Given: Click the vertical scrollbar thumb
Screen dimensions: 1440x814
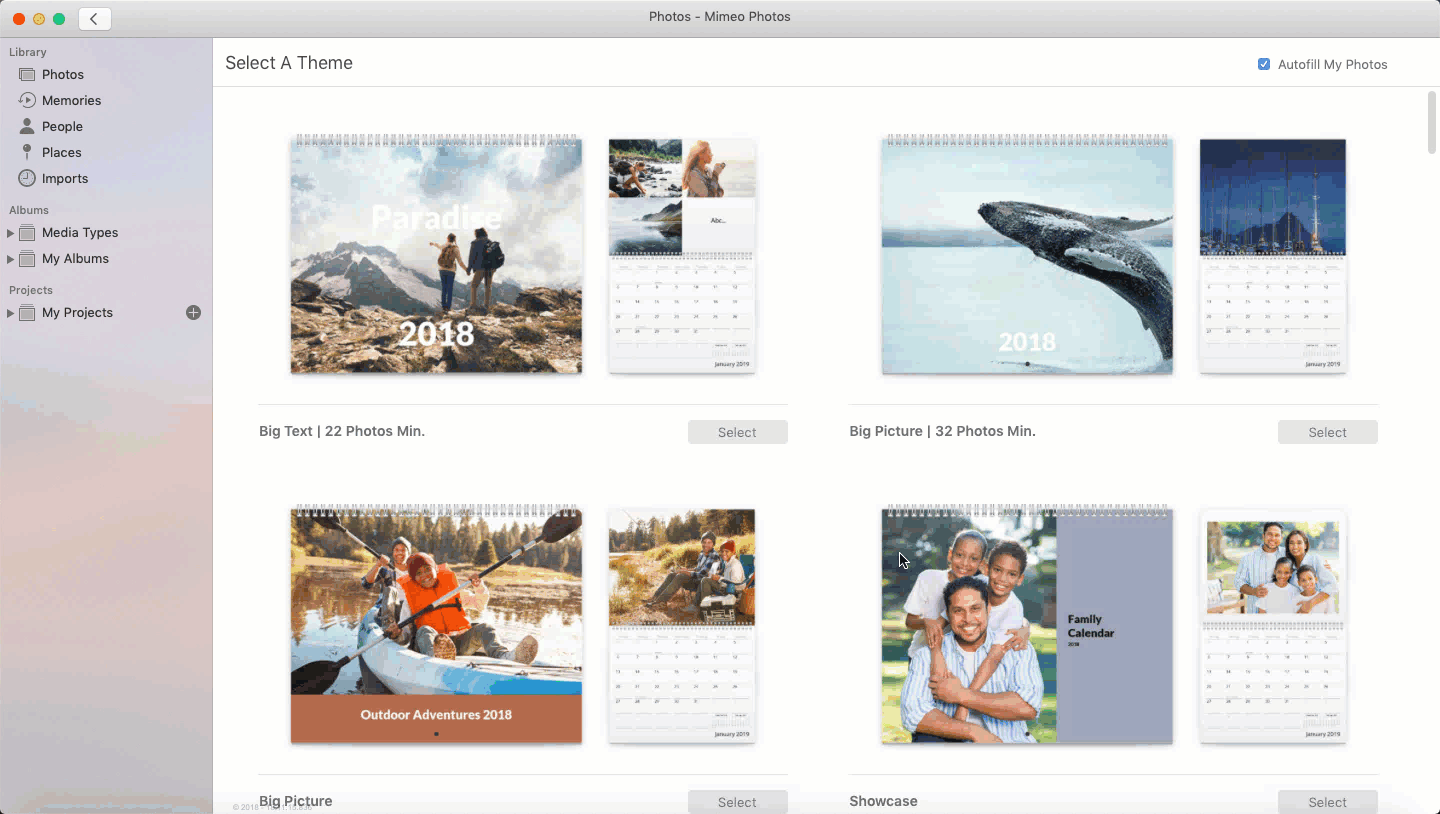Looking at the screenshot, I should (x=1432, y=122).
